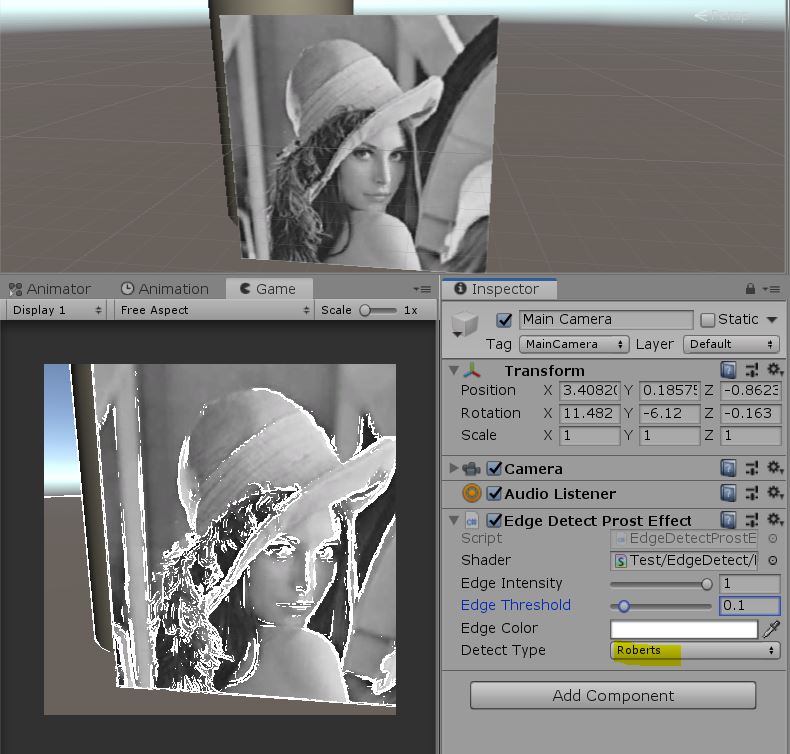Open Game panel options menu icon
This screenshot has height=754, width=790.
pos(422,289)
